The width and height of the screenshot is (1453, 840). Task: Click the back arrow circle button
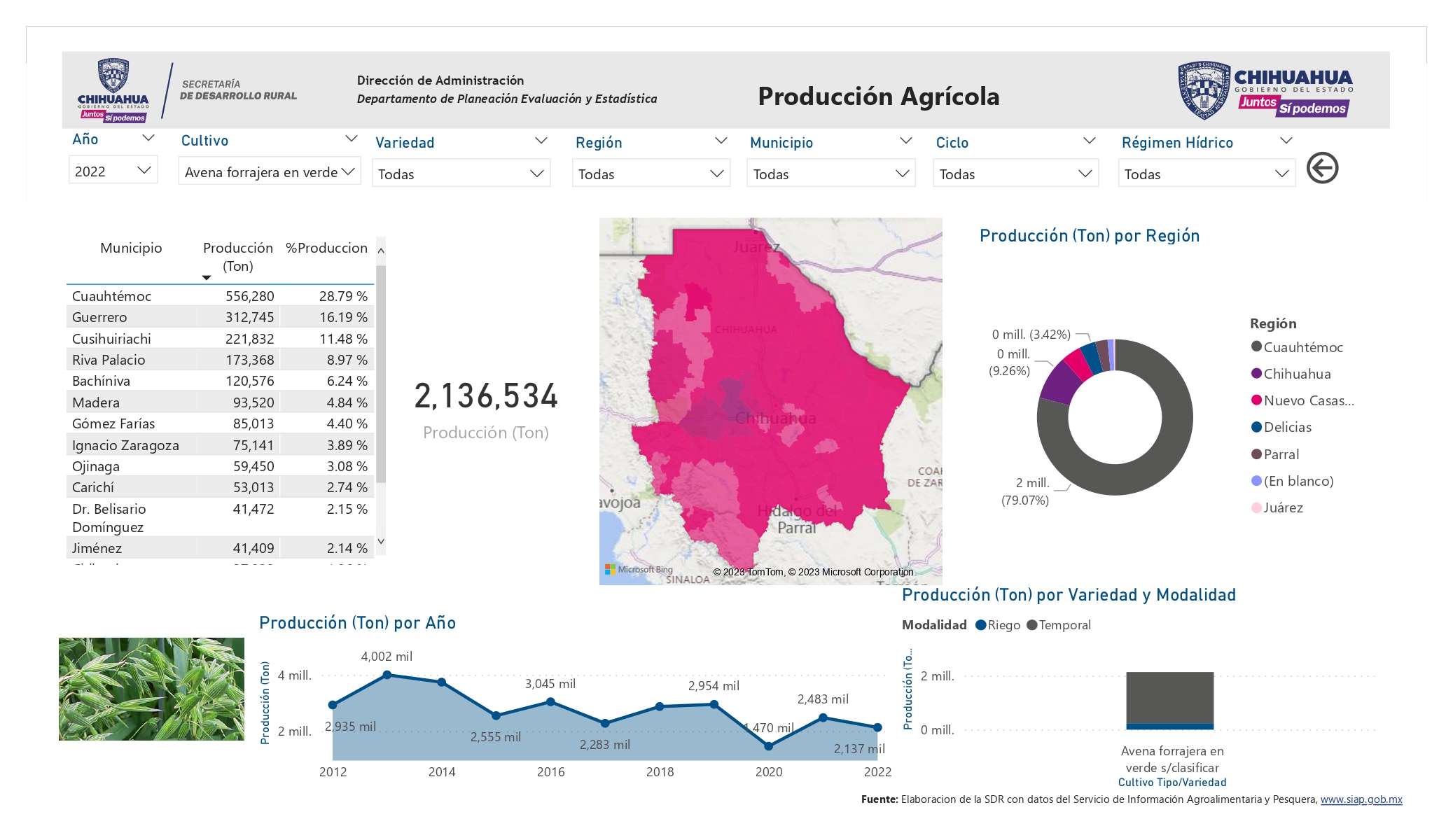pos(1322,168)
